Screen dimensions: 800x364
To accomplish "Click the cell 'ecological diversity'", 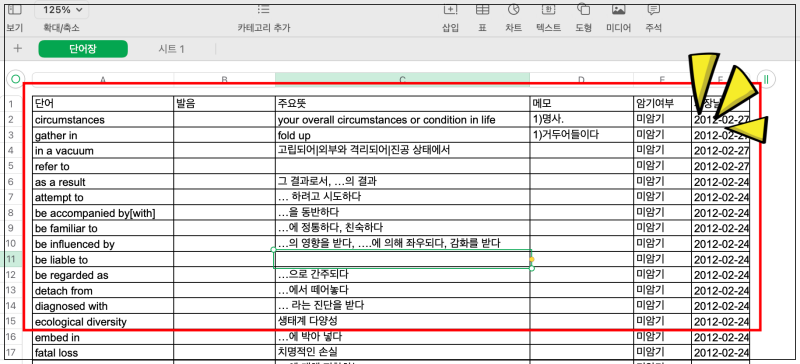I will point(103,322).
